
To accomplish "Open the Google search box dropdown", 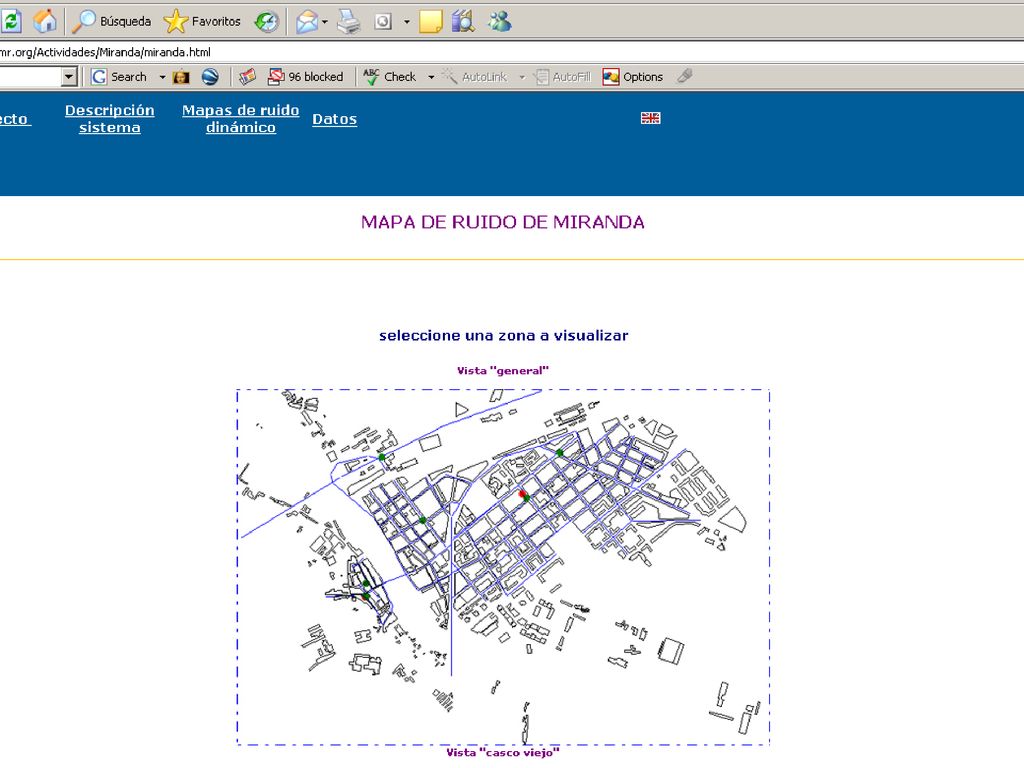I will tap(69, 77).
